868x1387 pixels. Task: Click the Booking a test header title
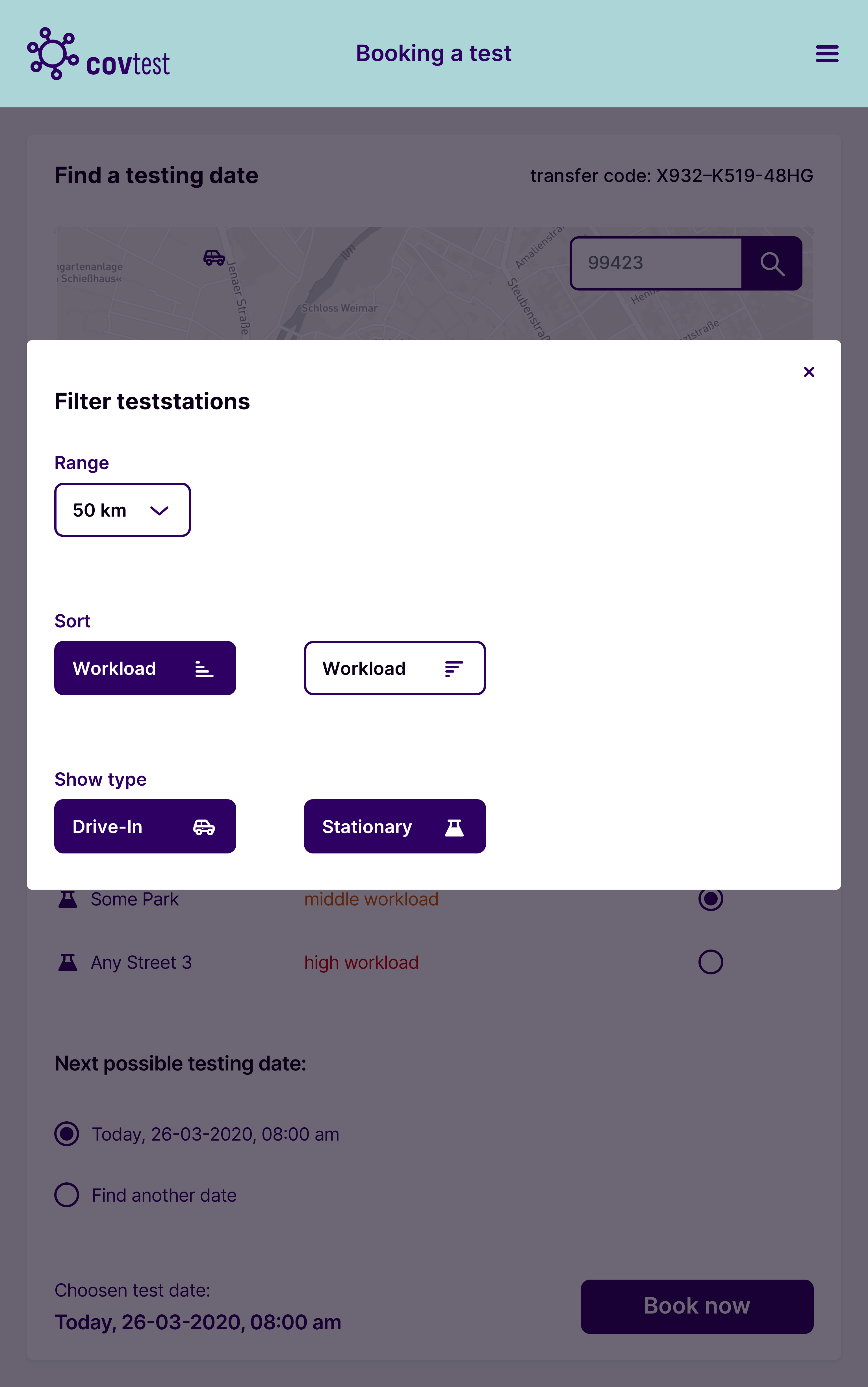point(433,53)
